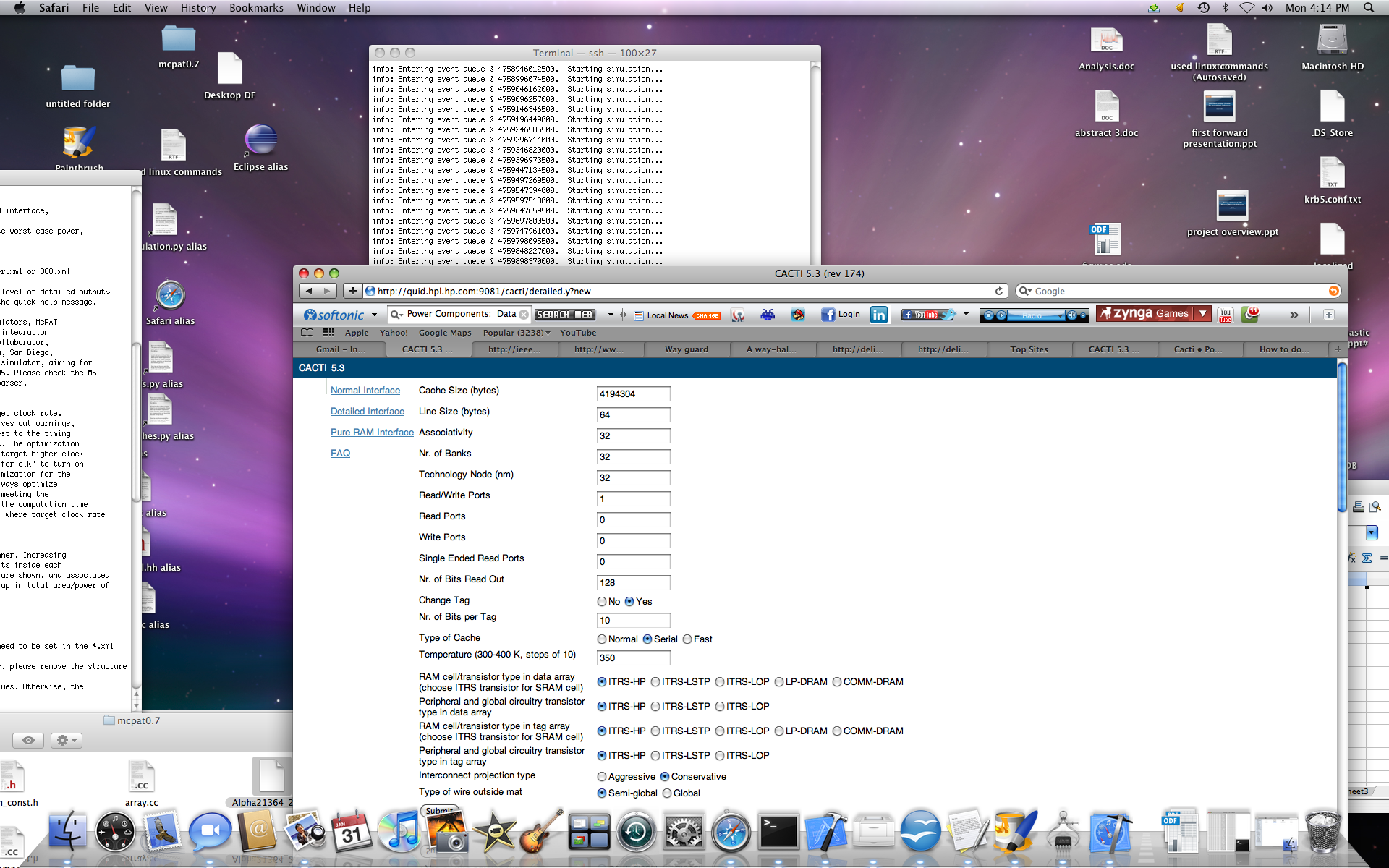Show Top Sites grid icon
The image size is (1389, 868).
click(x=328, y=333)
